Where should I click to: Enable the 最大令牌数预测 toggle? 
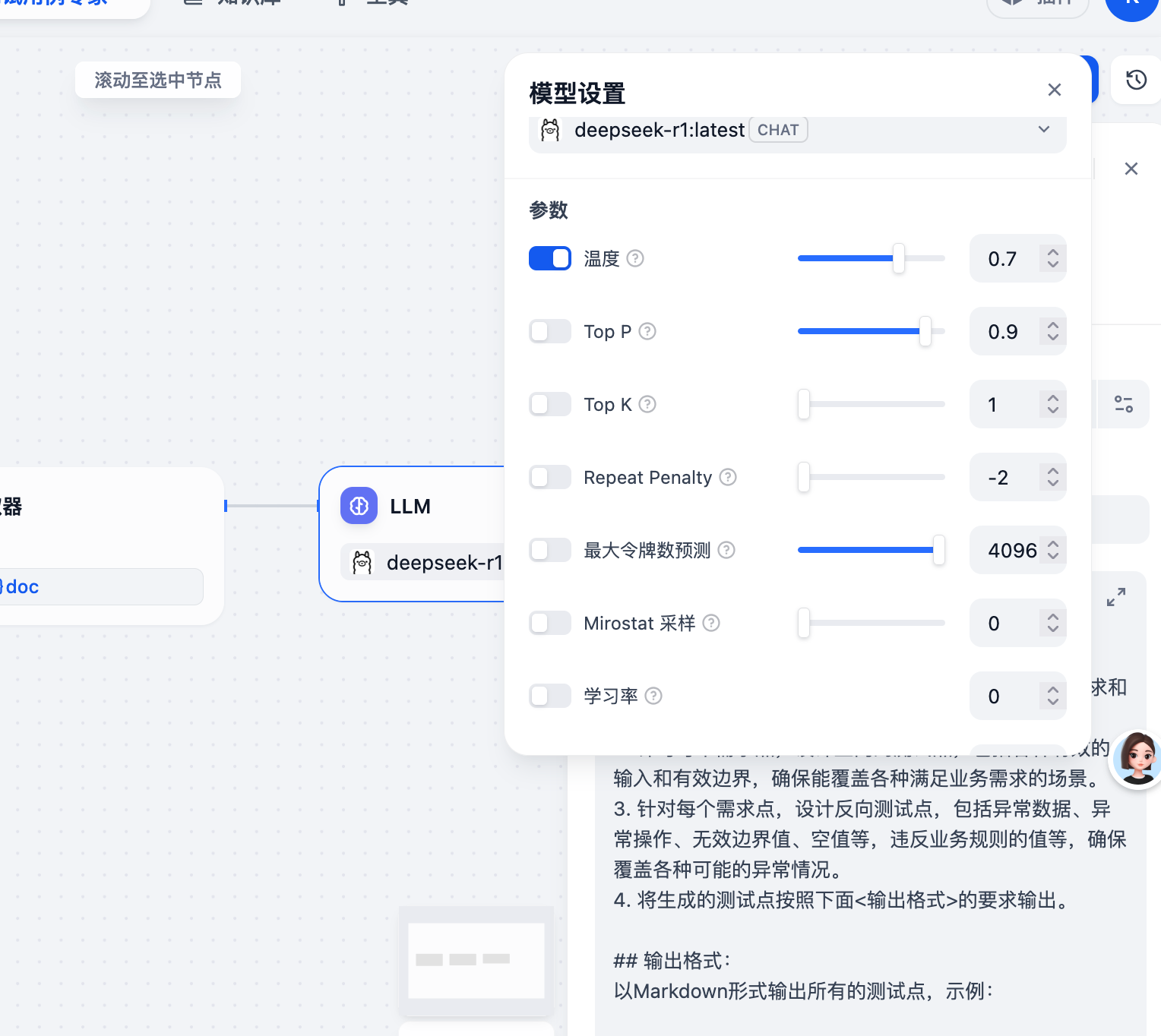click(550, 550)
